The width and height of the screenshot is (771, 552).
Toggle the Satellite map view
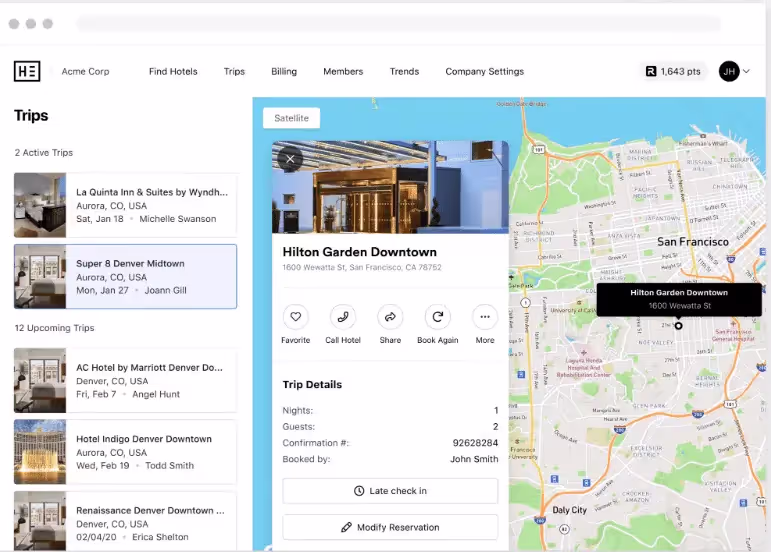click(x=291, y=118)
